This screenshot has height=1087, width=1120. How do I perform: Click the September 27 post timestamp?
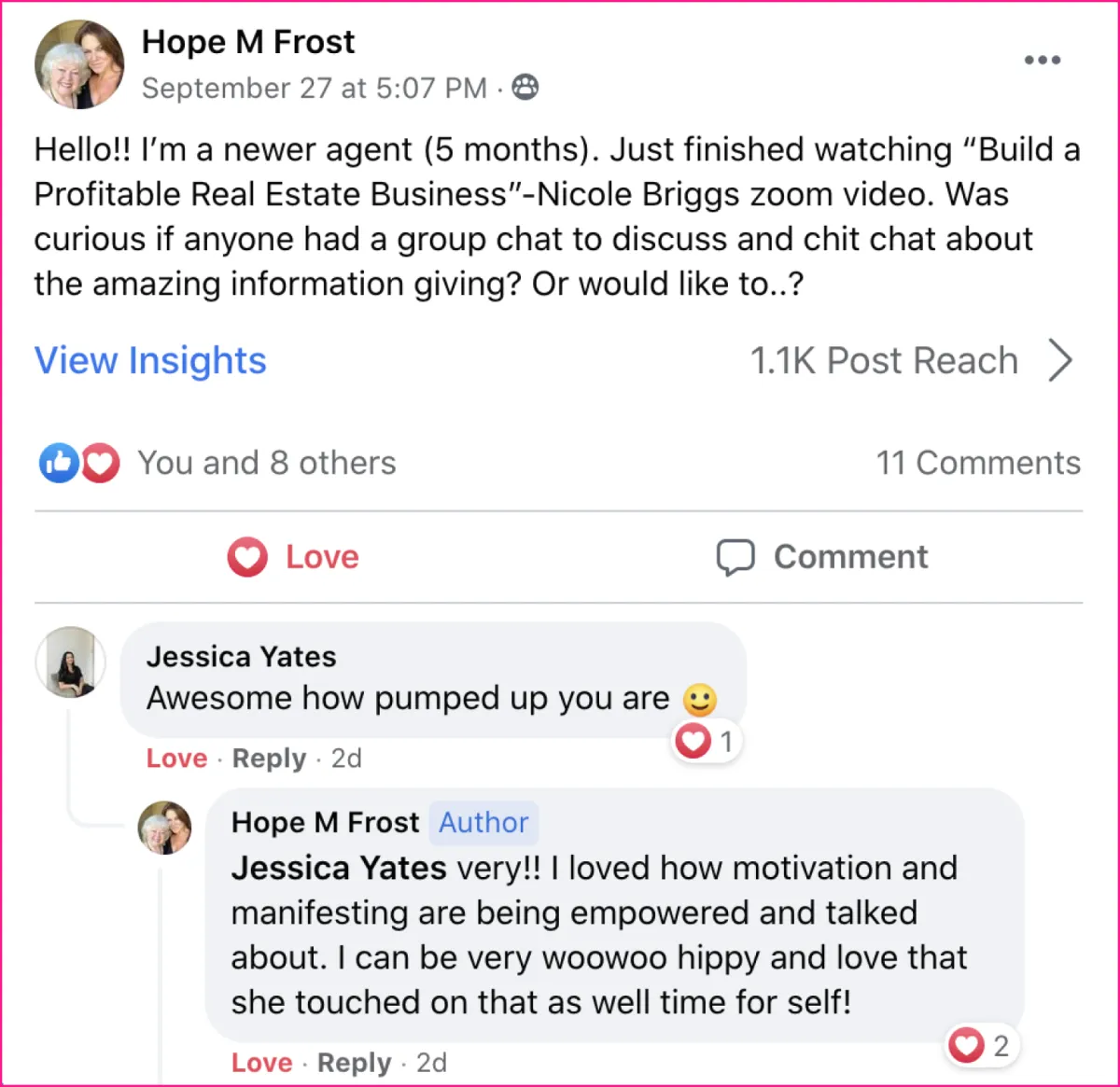tap(314, 88)
